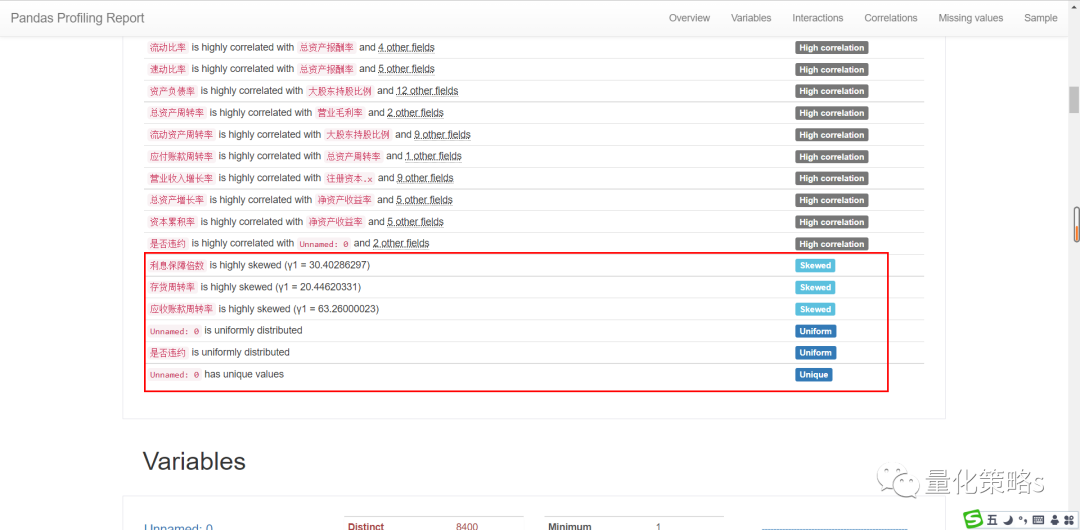Click the 资产负债率 variable tag
Image resolution: width=1080 pixels, height=530 pixels.
[x=172, y=91]
